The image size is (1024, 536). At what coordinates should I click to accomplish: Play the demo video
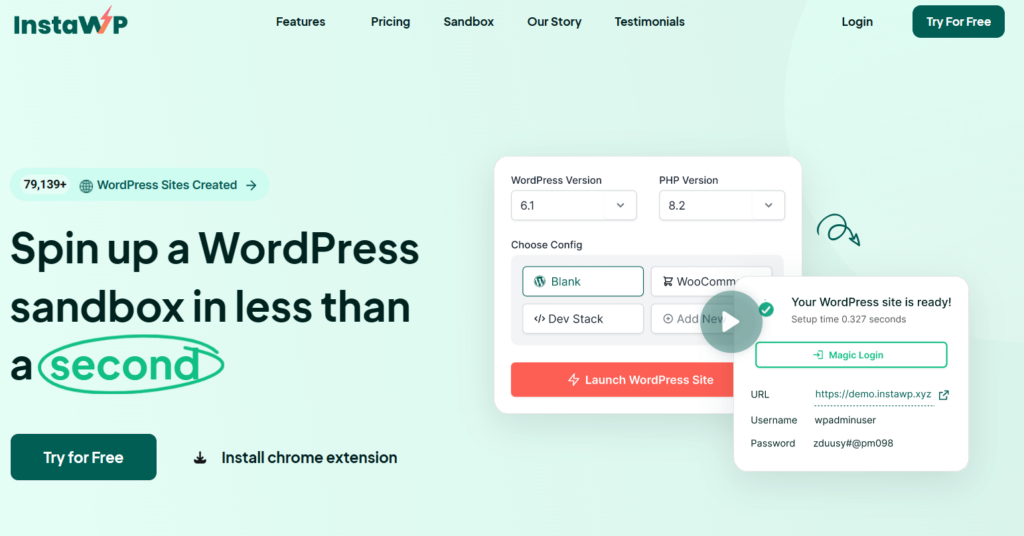coord(731,322)
